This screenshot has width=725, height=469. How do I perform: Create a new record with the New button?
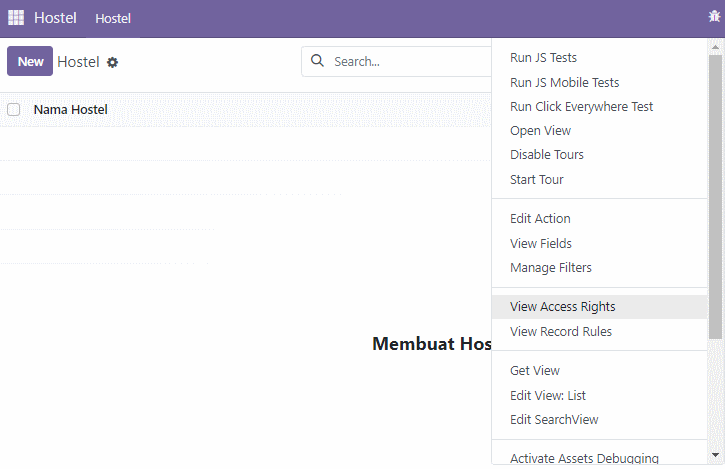click(x=30, y=61)
